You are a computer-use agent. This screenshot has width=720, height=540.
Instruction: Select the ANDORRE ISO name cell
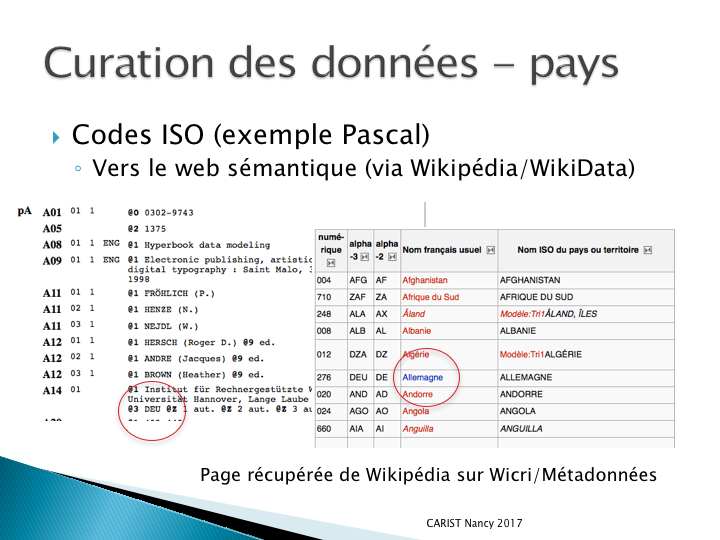tap(586, 394)
